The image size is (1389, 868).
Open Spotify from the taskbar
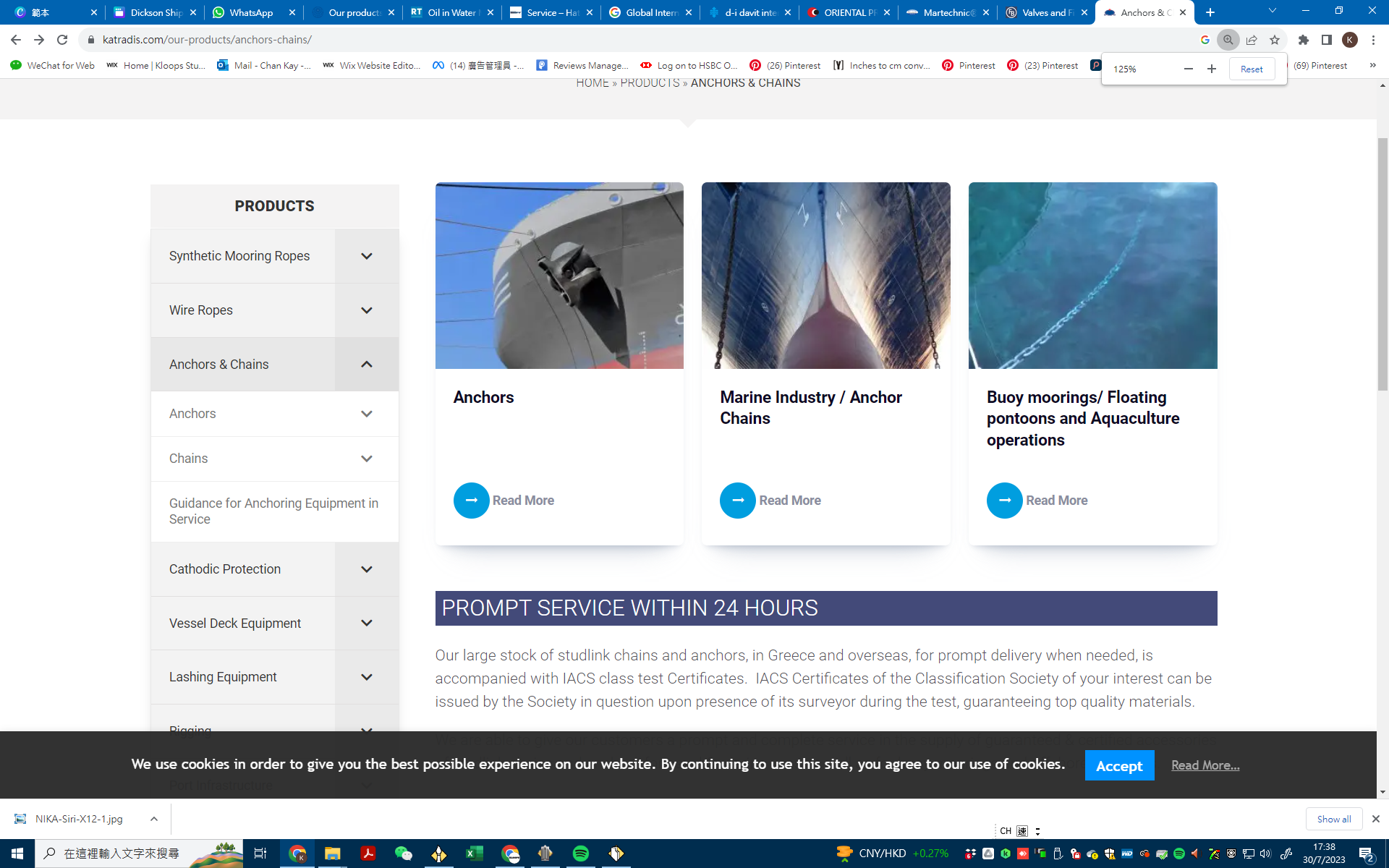(x=580, y=854)
